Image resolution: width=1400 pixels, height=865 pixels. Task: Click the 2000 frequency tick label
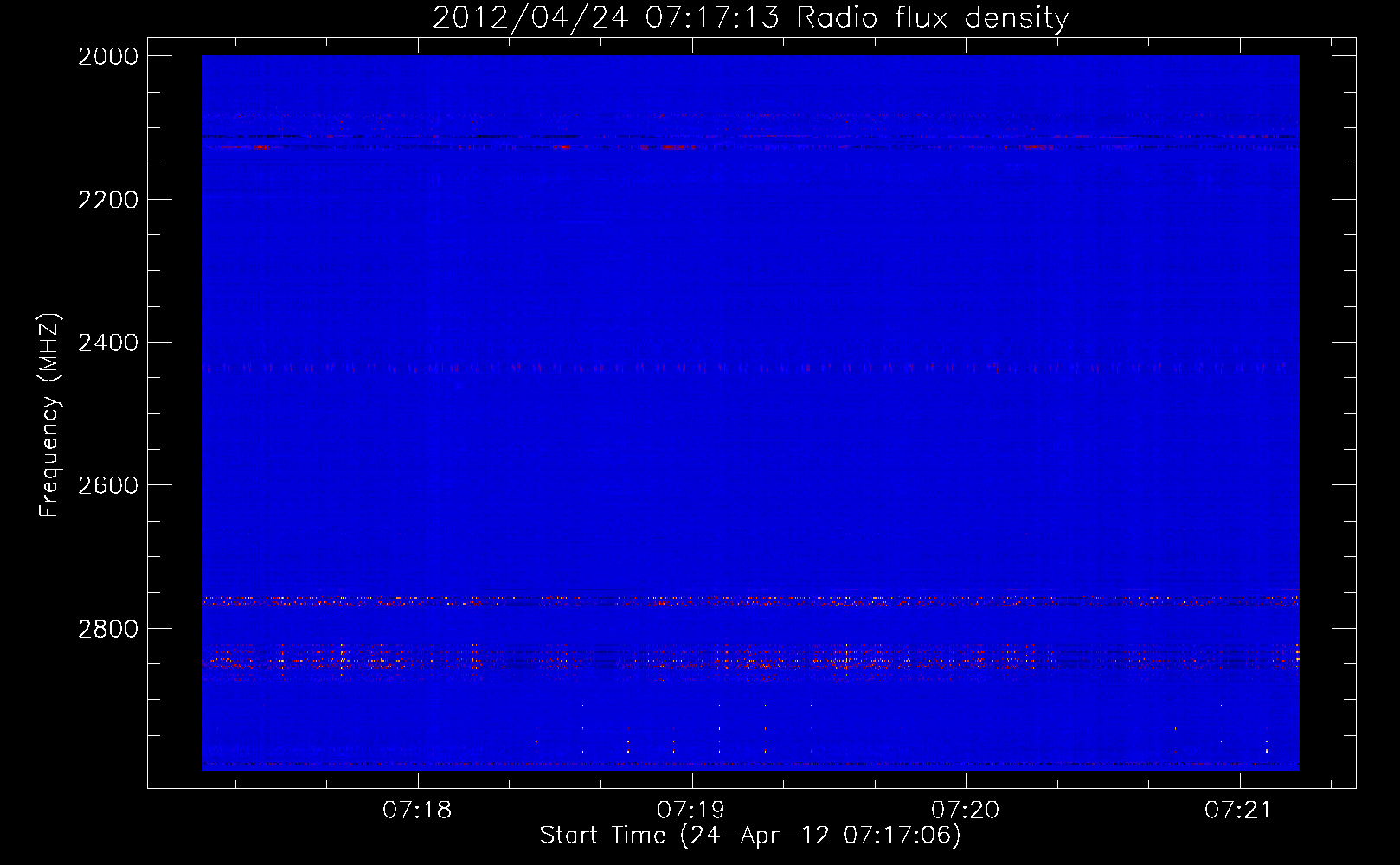[108, 56]
